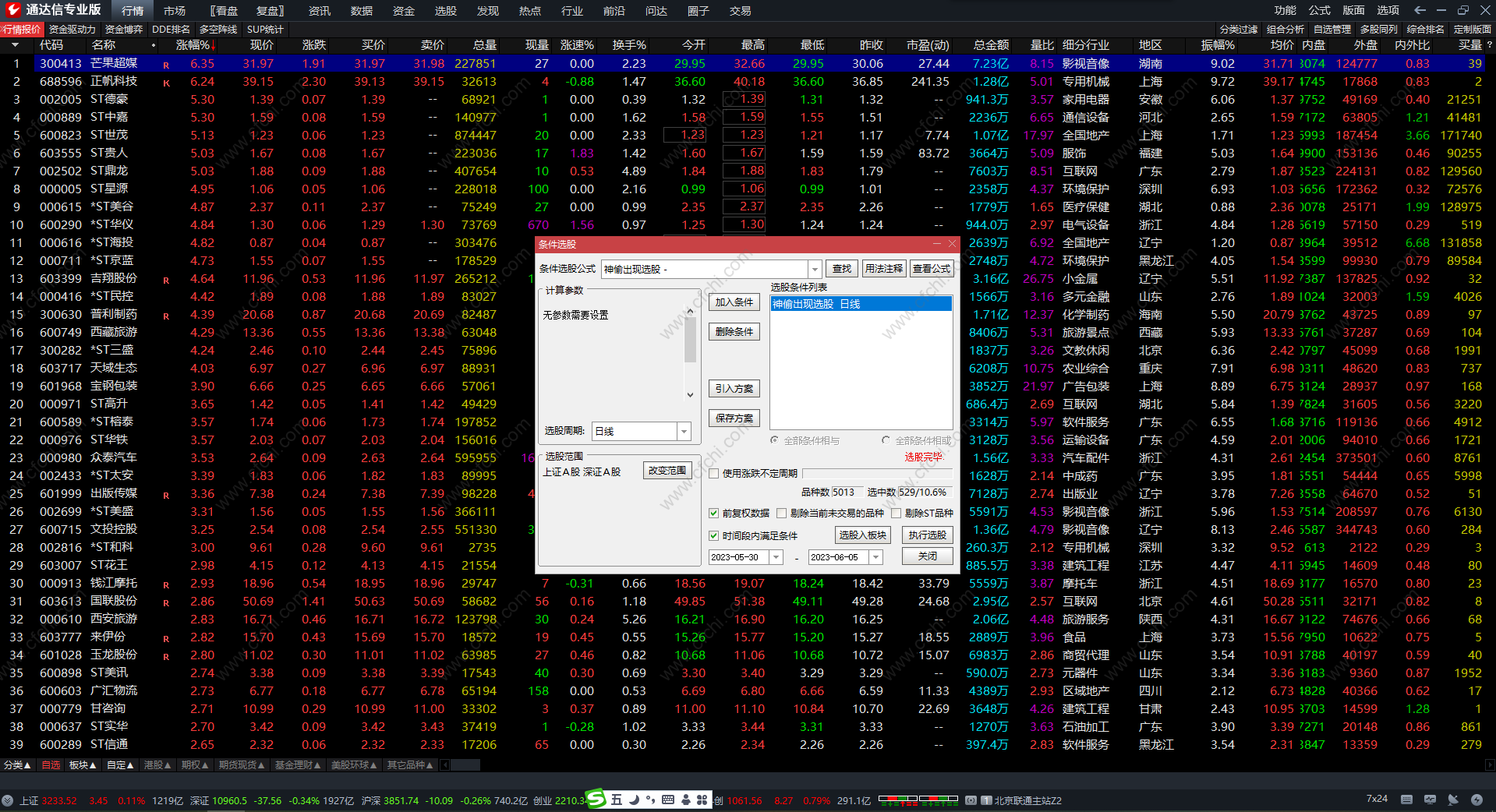
Task: Click the back arrow in title bar
Action: [x=1420, y=10]
